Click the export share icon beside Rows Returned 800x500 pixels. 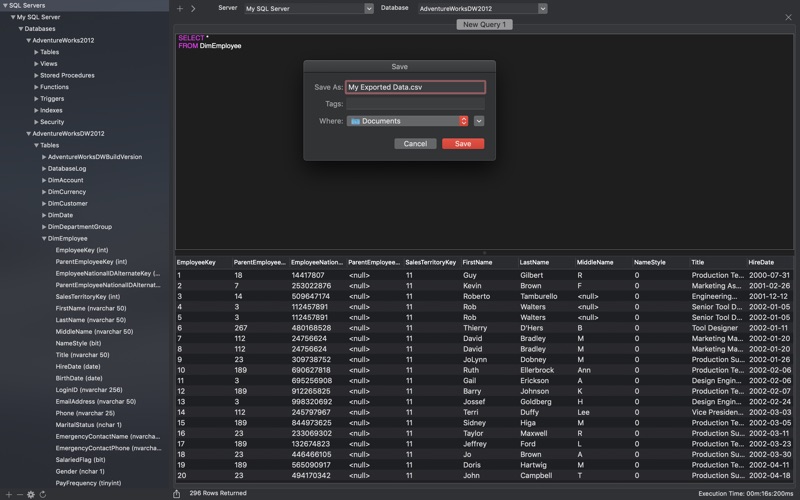[x=178, y=493]
